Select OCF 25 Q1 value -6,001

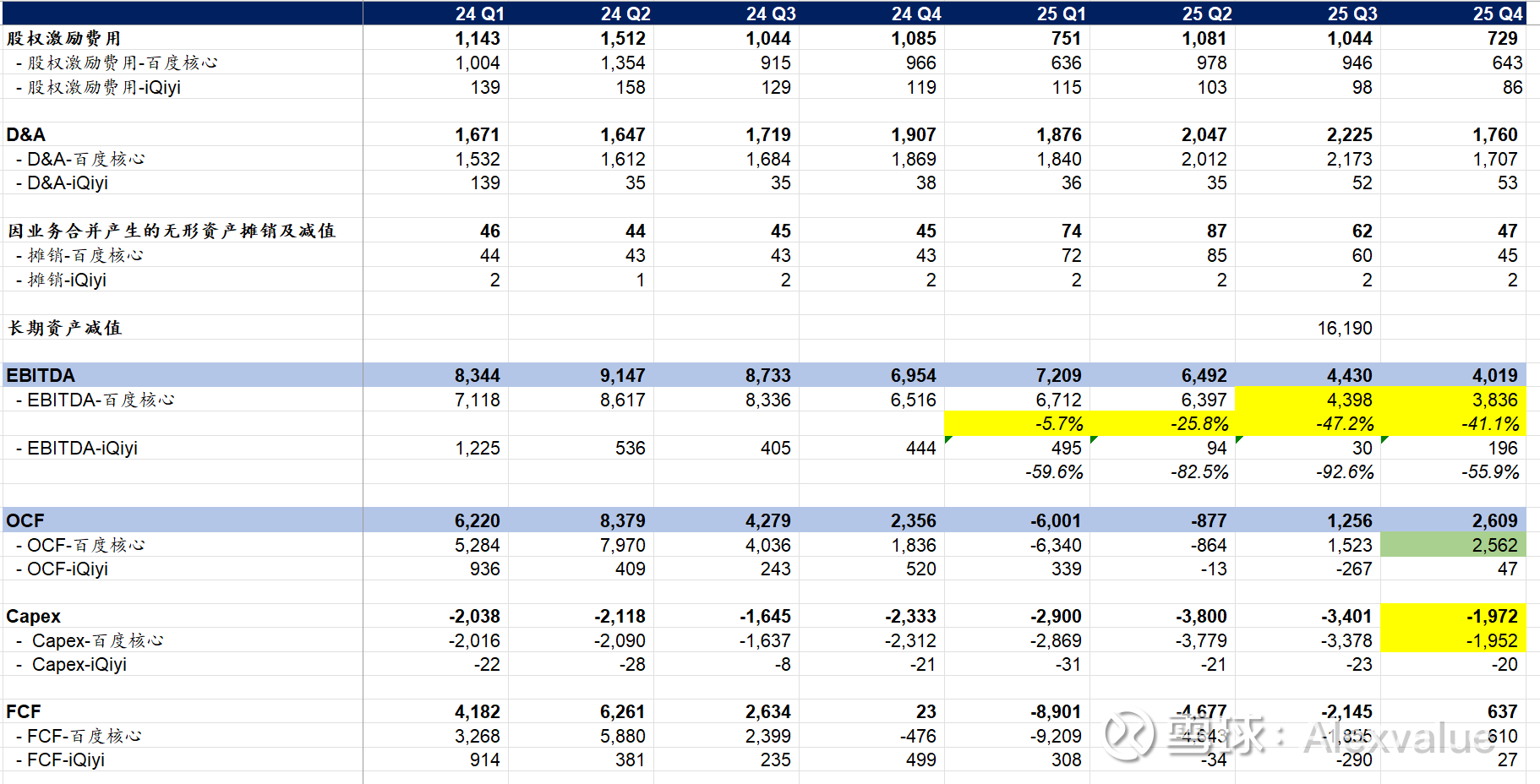[x=1055, y=520]
